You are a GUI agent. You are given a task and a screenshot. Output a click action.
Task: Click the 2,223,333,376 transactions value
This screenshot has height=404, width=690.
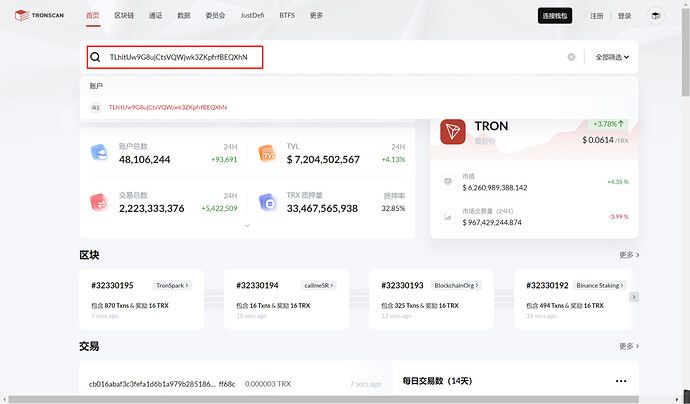coord(151,208)
